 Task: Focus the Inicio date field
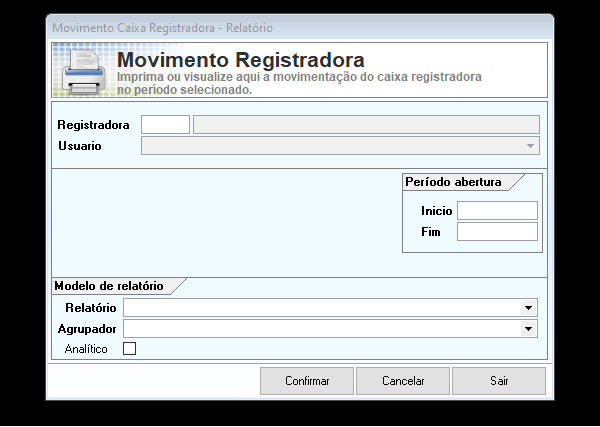coord(497,210)
